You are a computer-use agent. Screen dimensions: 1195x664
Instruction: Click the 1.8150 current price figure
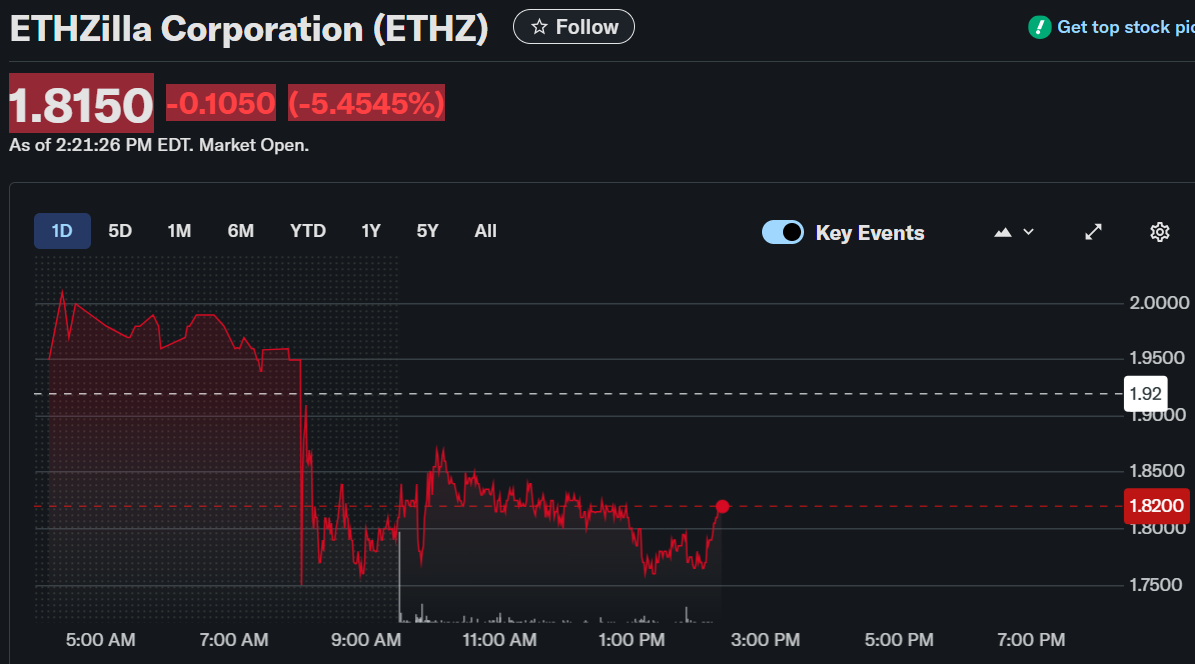(81, 104)
